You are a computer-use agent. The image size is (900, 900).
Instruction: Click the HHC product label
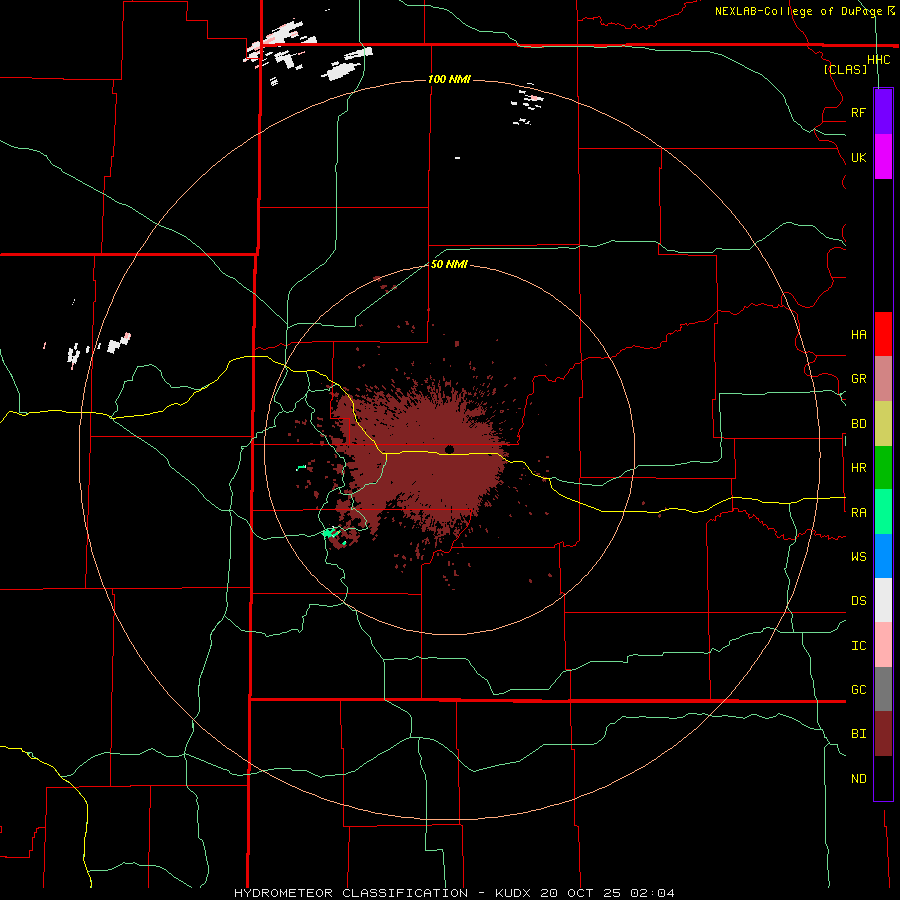(x=878, y=60)
